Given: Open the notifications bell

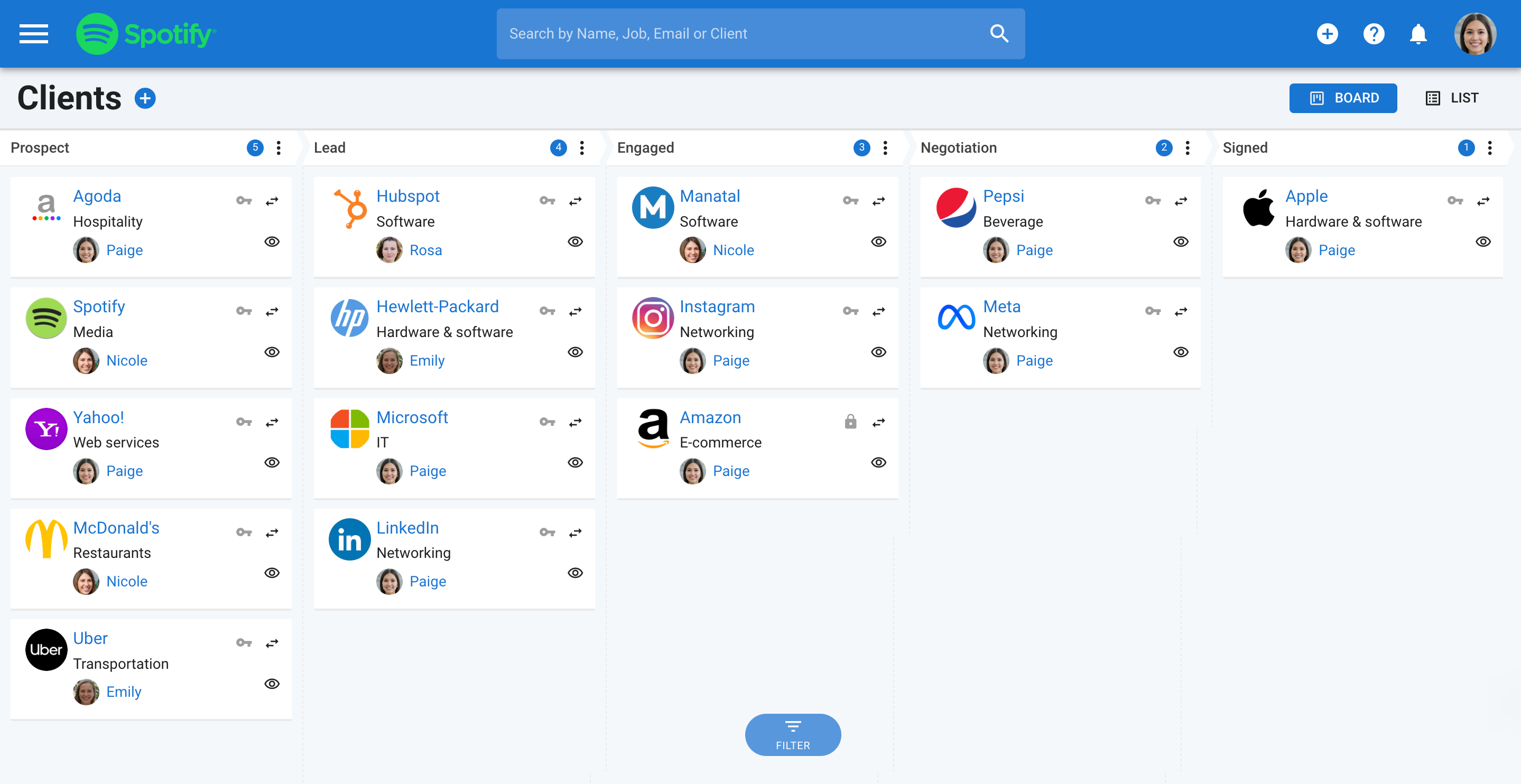Looking at the screenshot, I should pos(1418,34).
